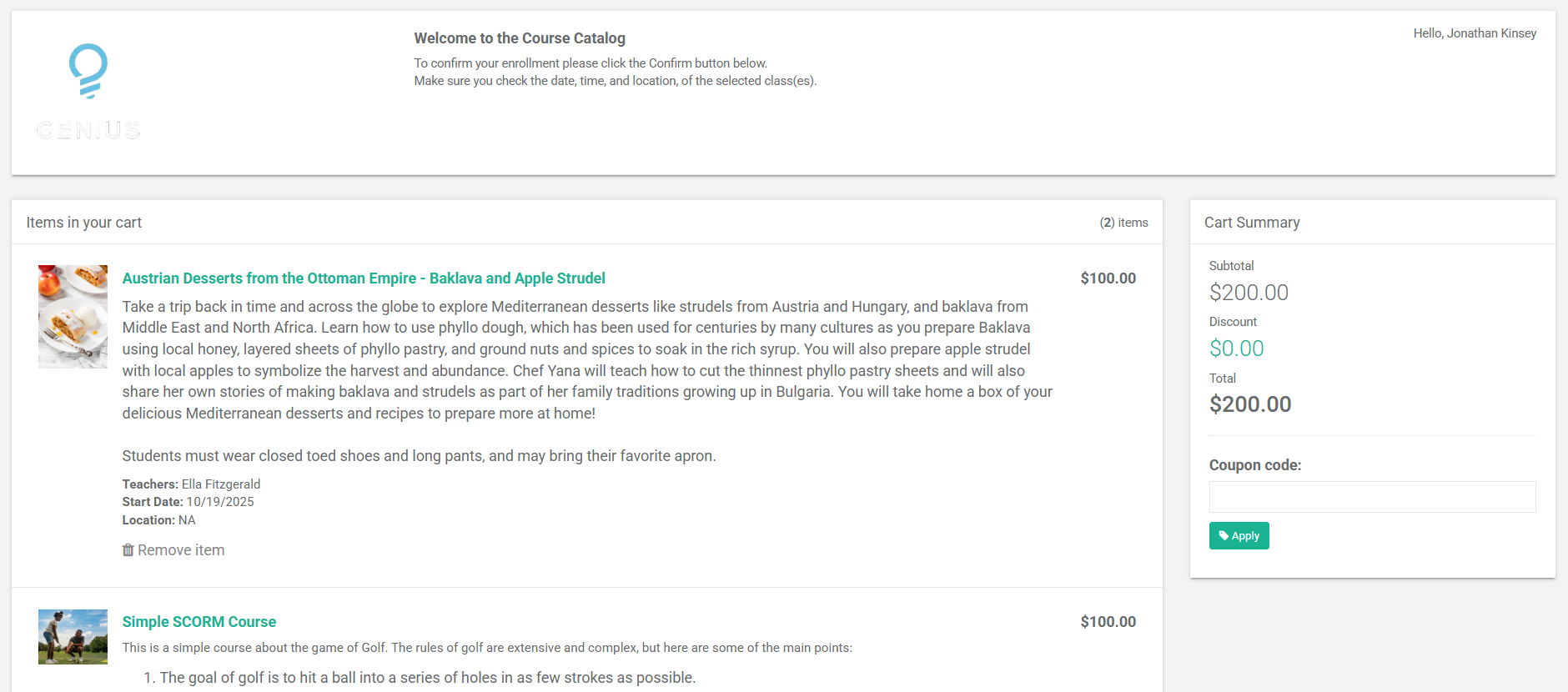The width and height of the screenshot is (1568, 692).
Task: Open the Simple SCORM Course link
Action: [199, 622]
